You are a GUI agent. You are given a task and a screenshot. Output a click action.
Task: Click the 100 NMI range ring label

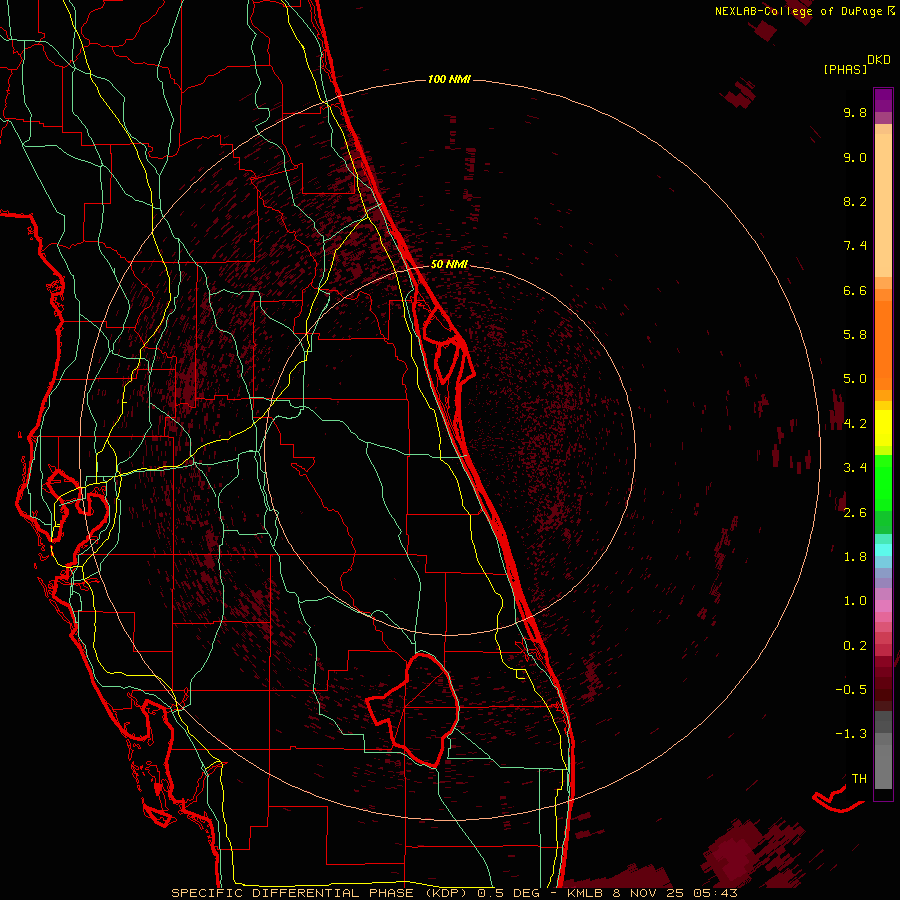(x=449, y=79)
